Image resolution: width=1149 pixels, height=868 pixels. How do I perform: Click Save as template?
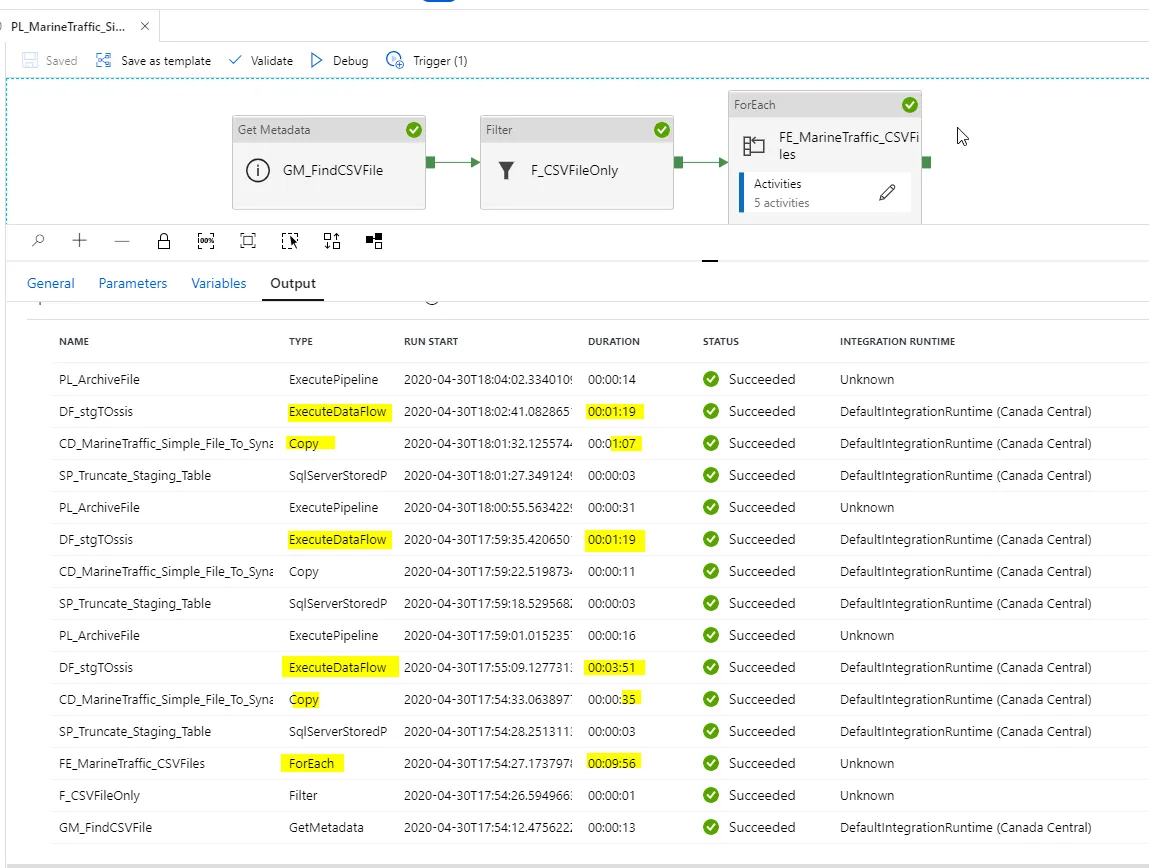(x=153, y=61)
